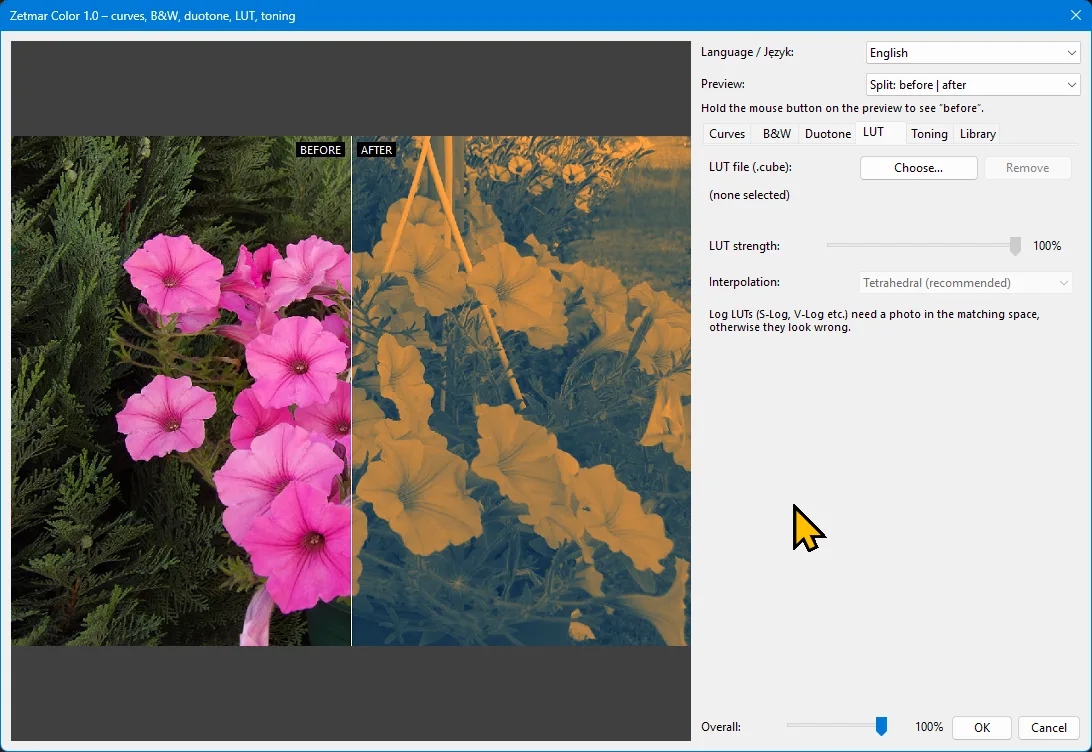Click the "LUT file (.cube):" label
The width and height of the screenshot is (1092, 752).
point(750,167)
